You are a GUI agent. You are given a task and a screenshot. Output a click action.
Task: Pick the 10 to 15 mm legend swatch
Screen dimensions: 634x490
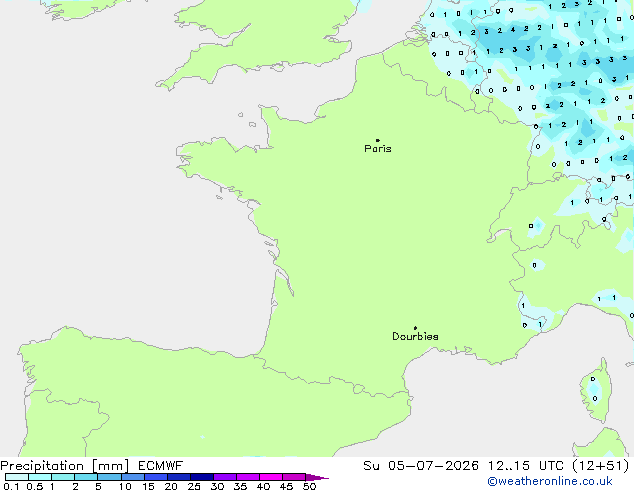(132, 477)
